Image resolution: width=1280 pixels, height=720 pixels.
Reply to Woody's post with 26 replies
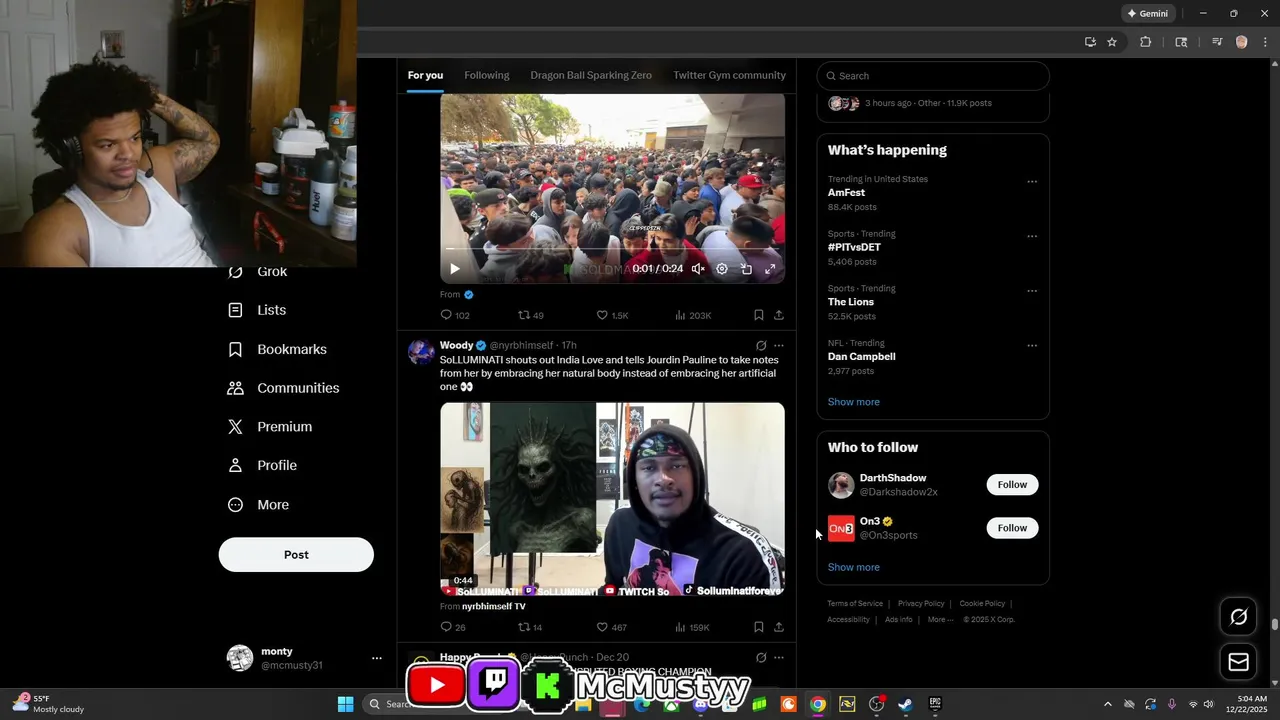click(453, 627)
